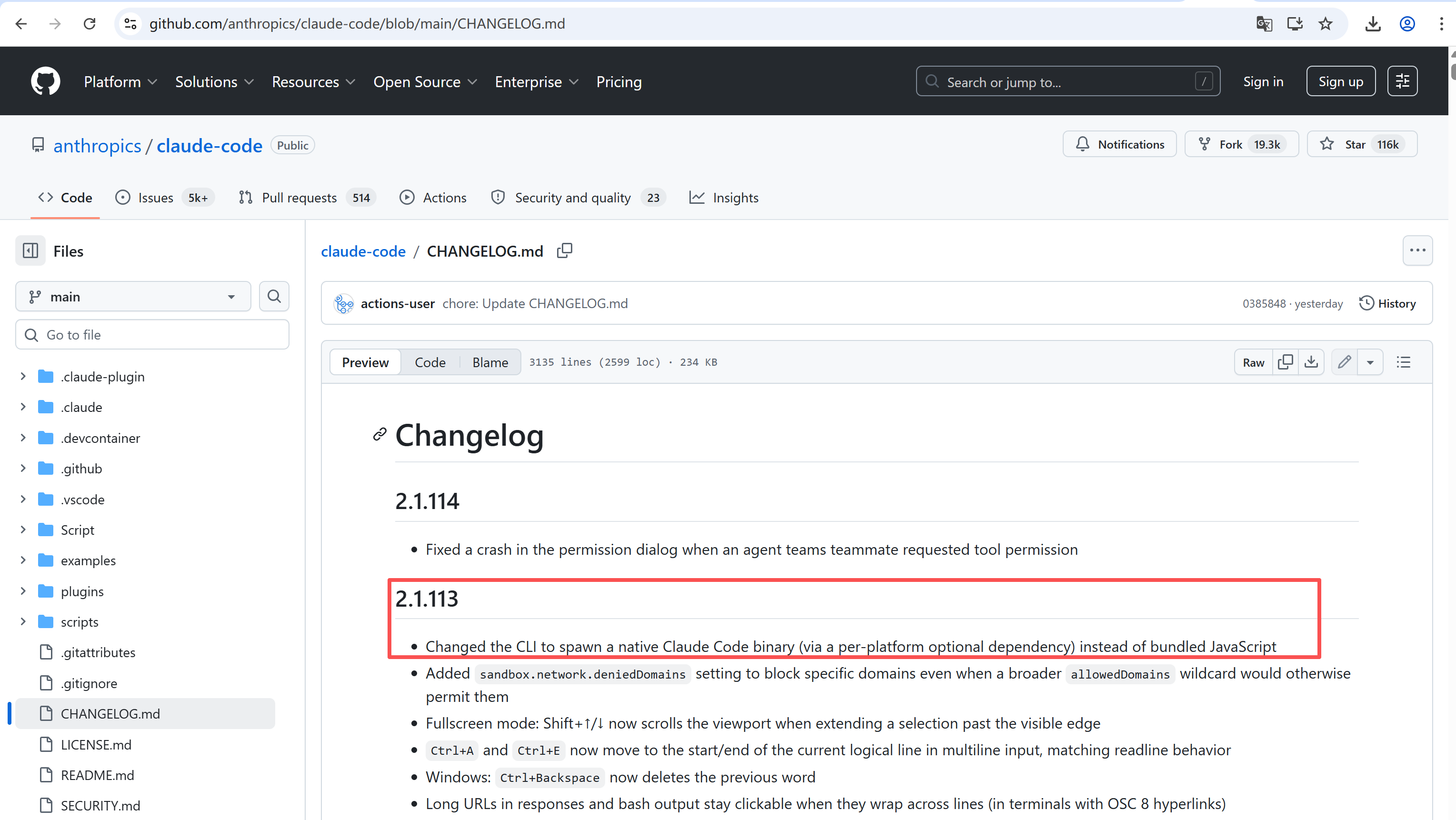Open commit 0385848 link
The image size is (1456, 820).
[x=1264, y=303]
